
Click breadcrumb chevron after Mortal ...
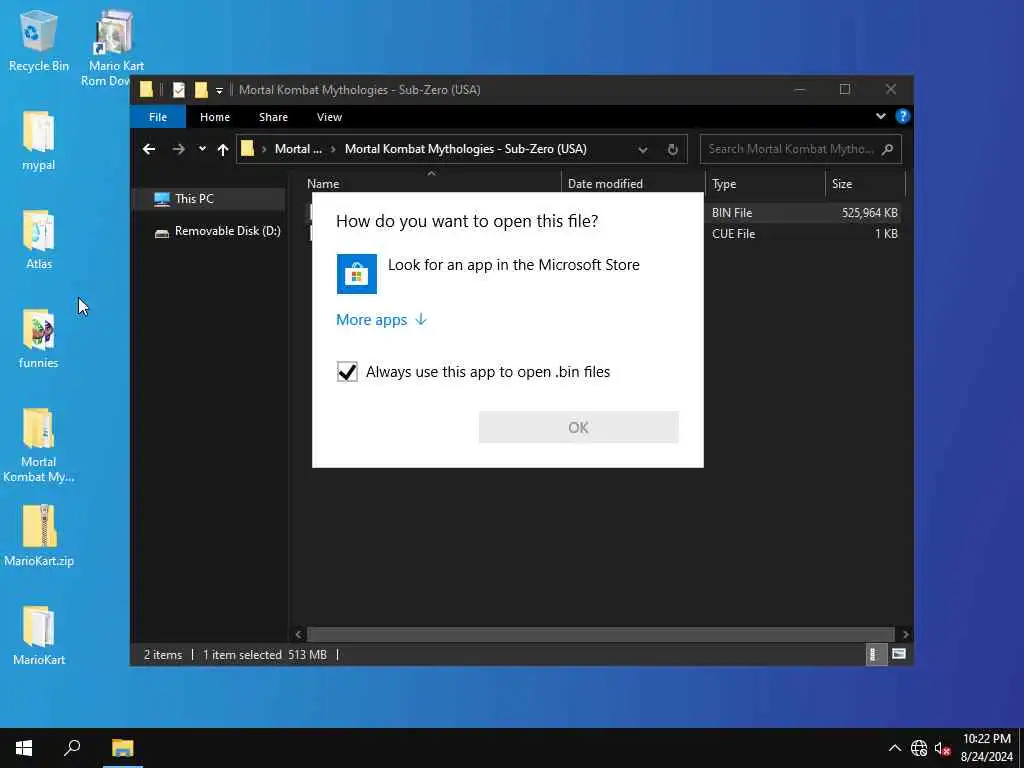pos(332,150)
